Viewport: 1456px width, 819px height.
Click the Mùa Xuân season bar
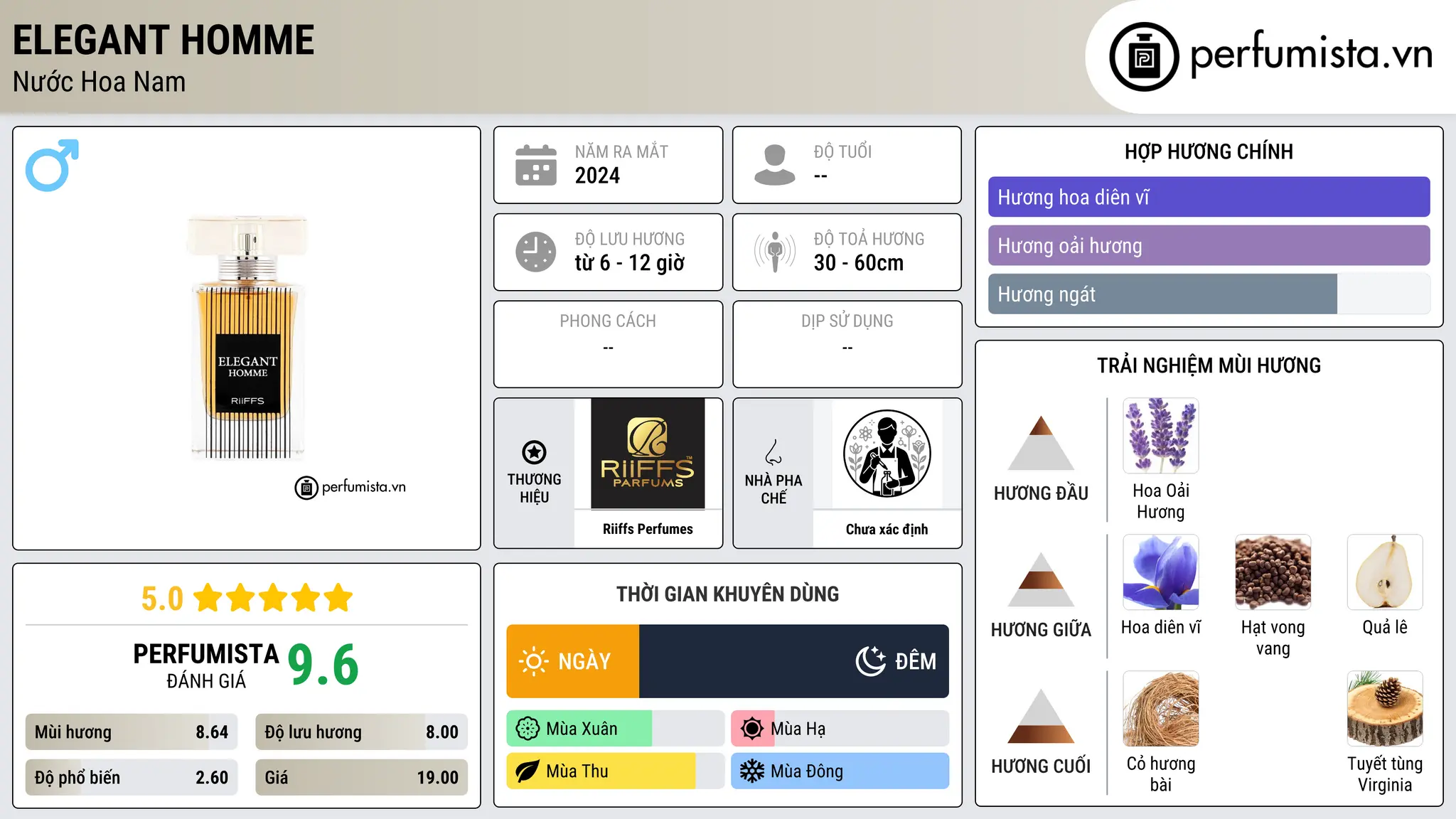pyautogui.click(x=616, y=729)
